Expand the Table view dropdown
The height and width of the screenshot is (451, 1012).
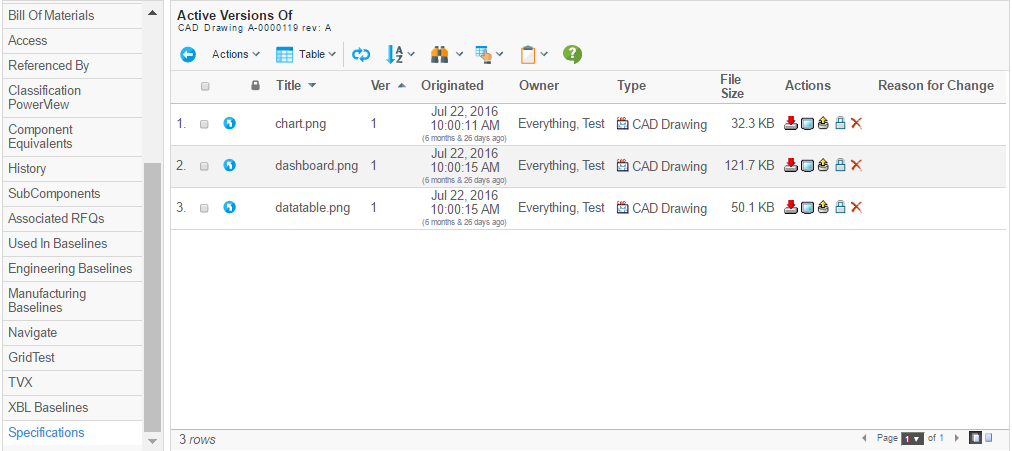[x=306, y=54]
